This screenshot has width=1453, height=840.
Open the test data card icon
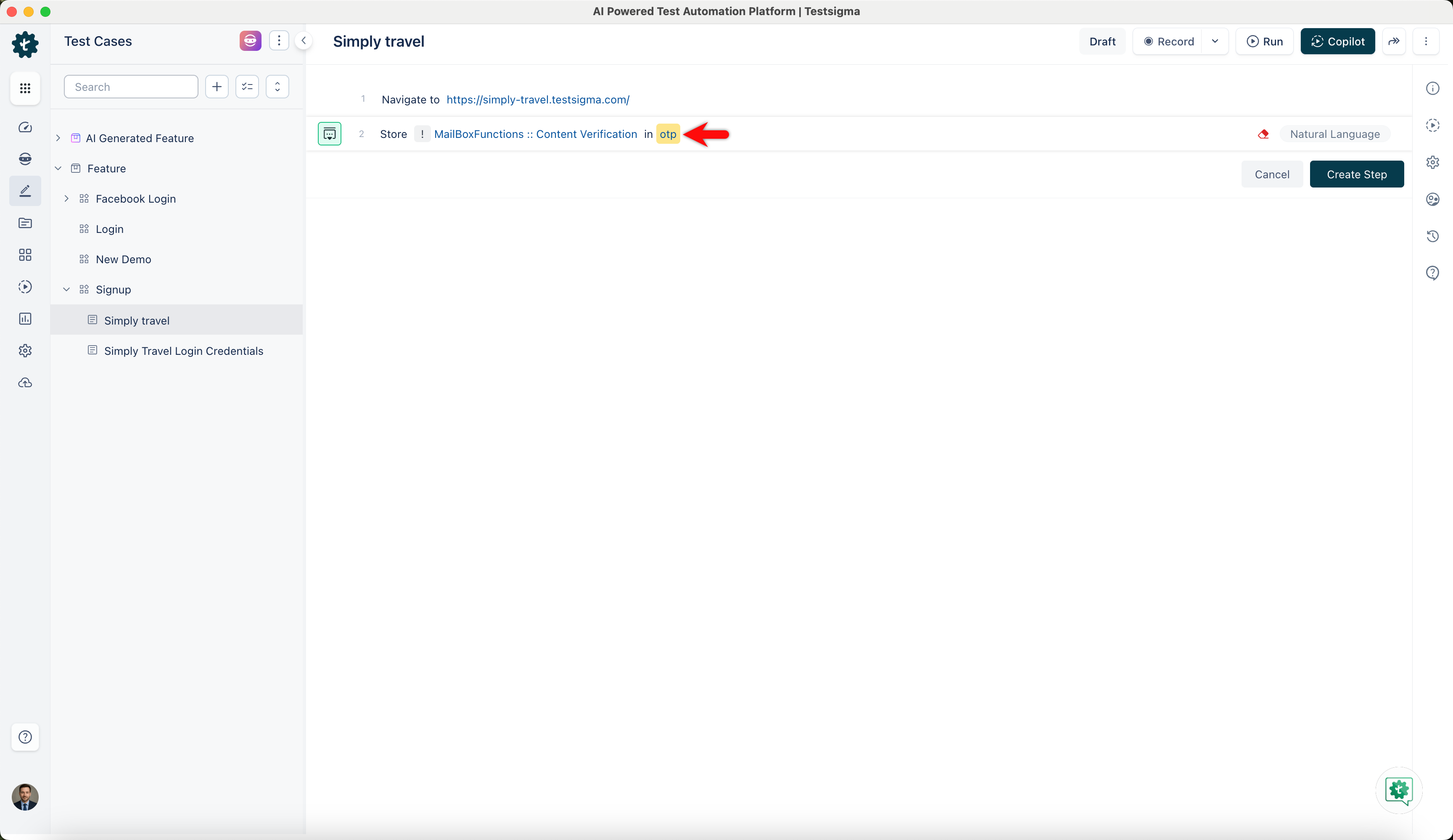click(25, 223)
